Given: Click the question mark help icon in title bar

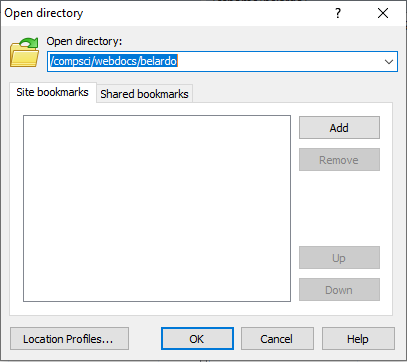Looking at the screenshot, I should click(x=338, y=13).
